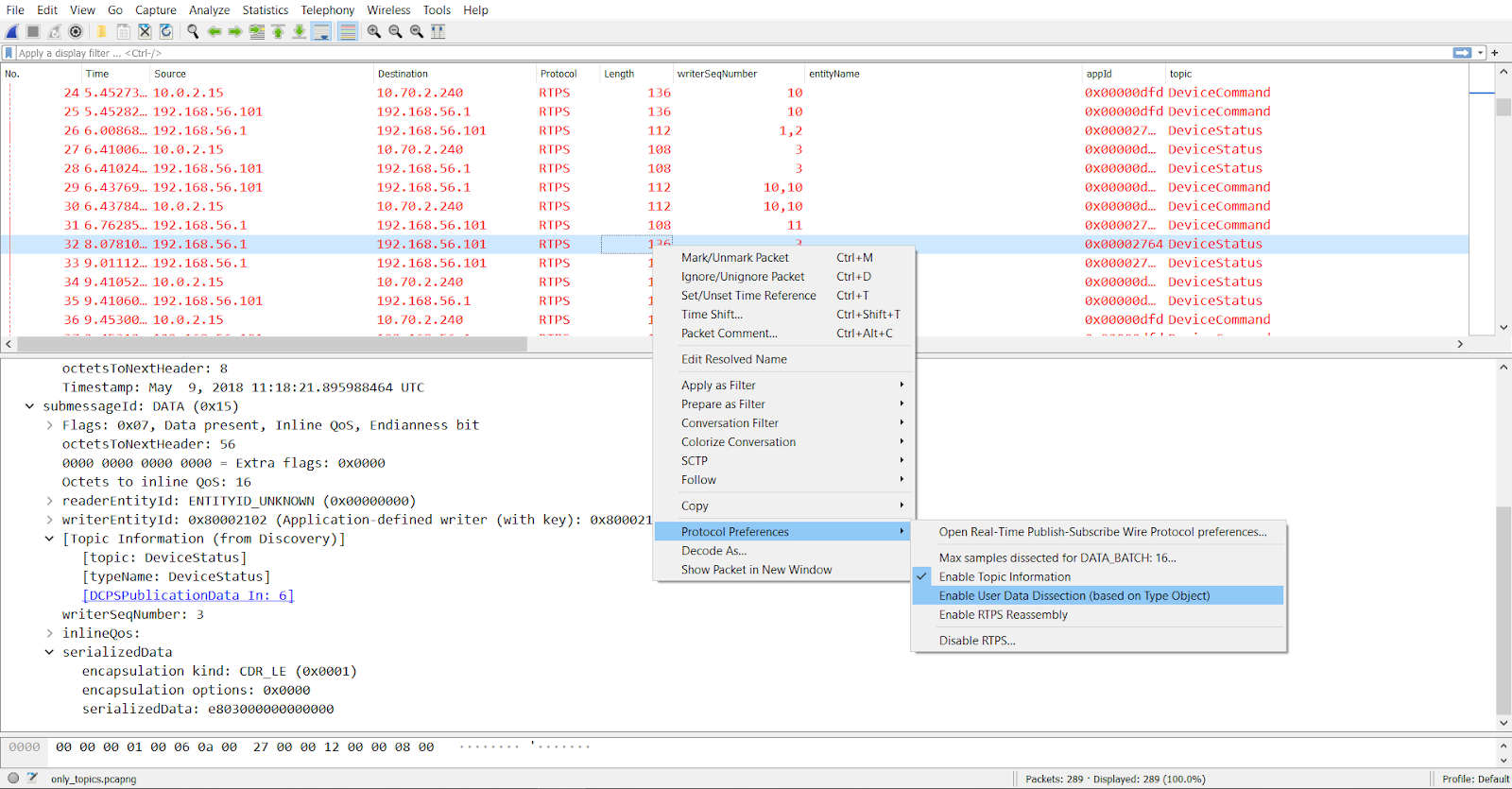Choose Disable RTPS… option
The height and width of the screenshot is (789, 1512).
coord(1098,641)
